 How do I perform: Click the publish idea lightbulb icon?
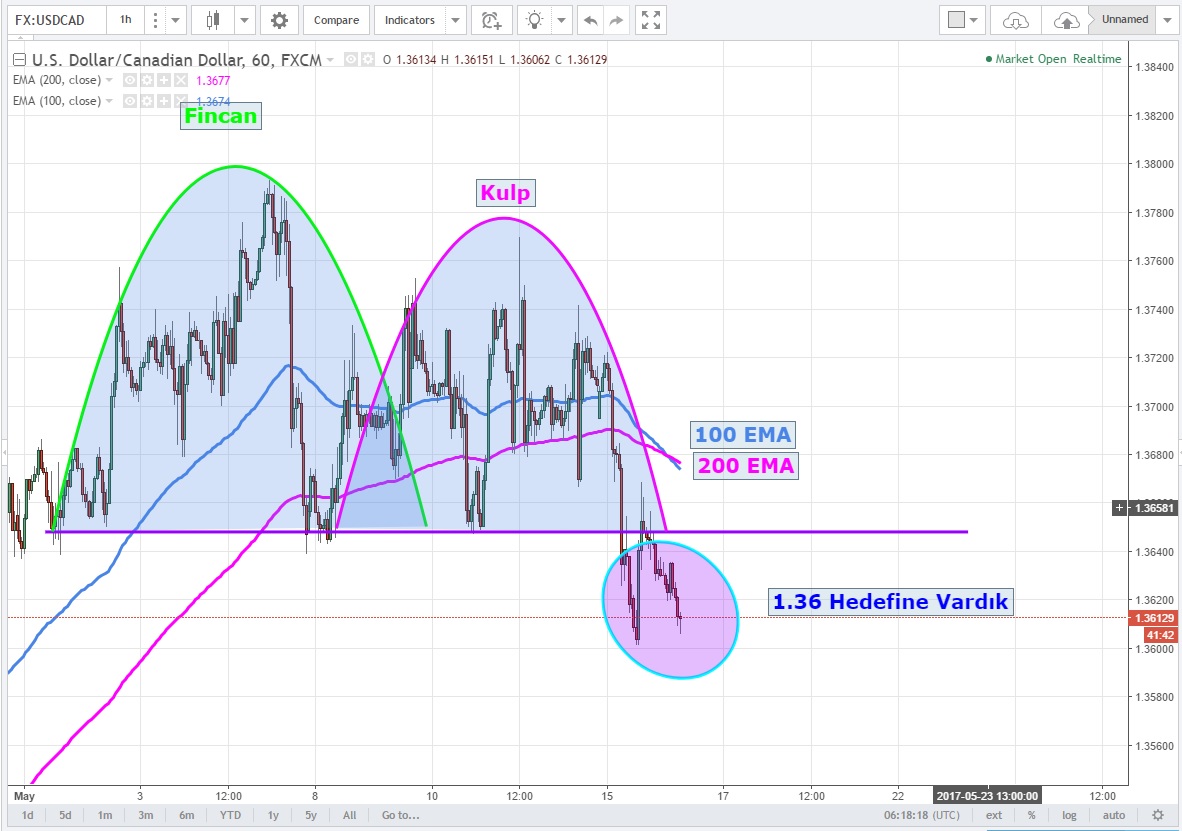pyautogui.click(x=536, y=20)
